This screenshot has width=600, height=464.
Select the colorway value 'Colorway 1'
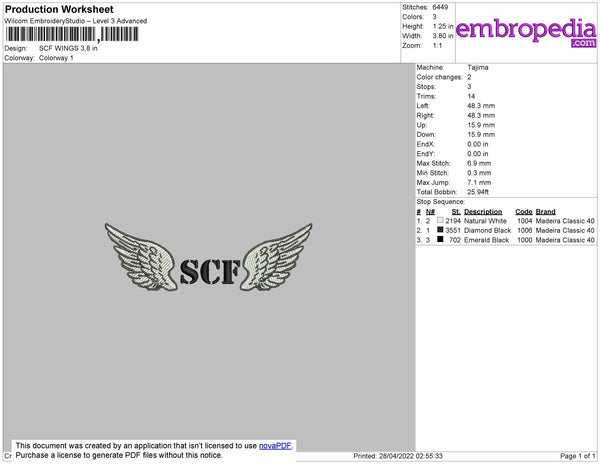(56, 58)
